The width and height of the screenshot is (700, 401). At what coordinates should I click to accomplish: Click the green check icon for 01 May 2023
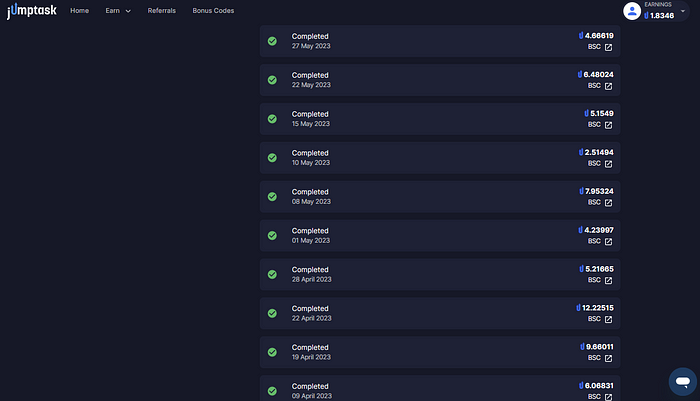click(272, 235)
